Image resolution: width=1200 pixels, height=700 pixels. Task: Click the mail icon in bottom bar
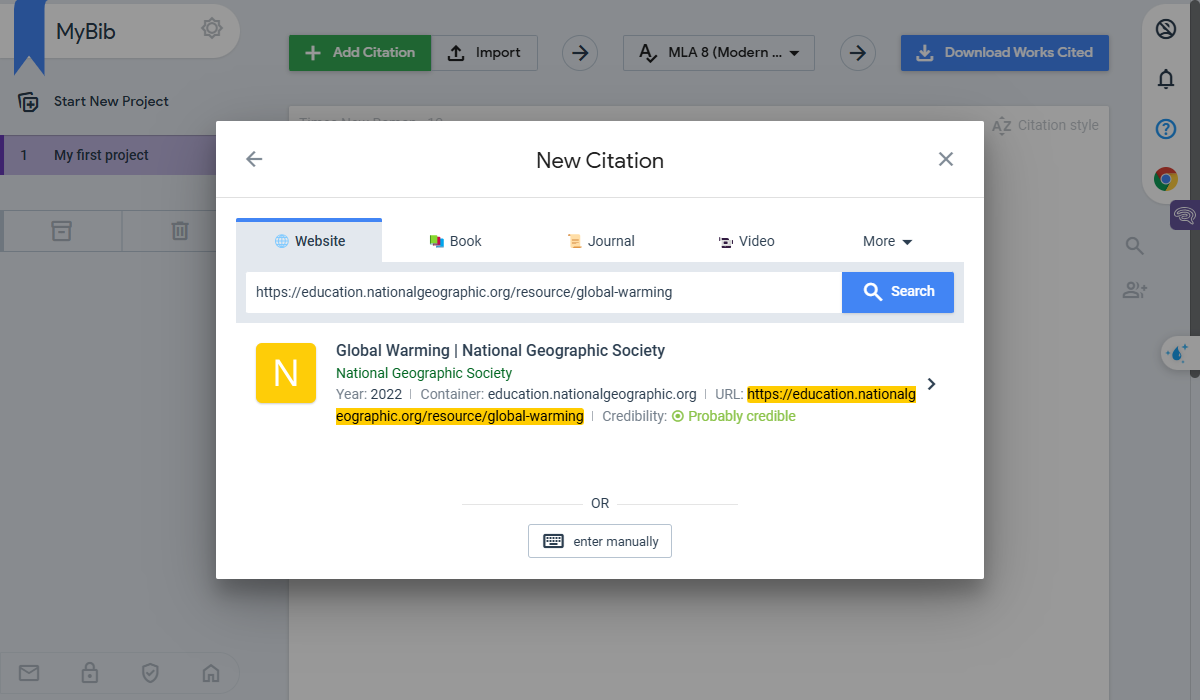click(29, 672)
